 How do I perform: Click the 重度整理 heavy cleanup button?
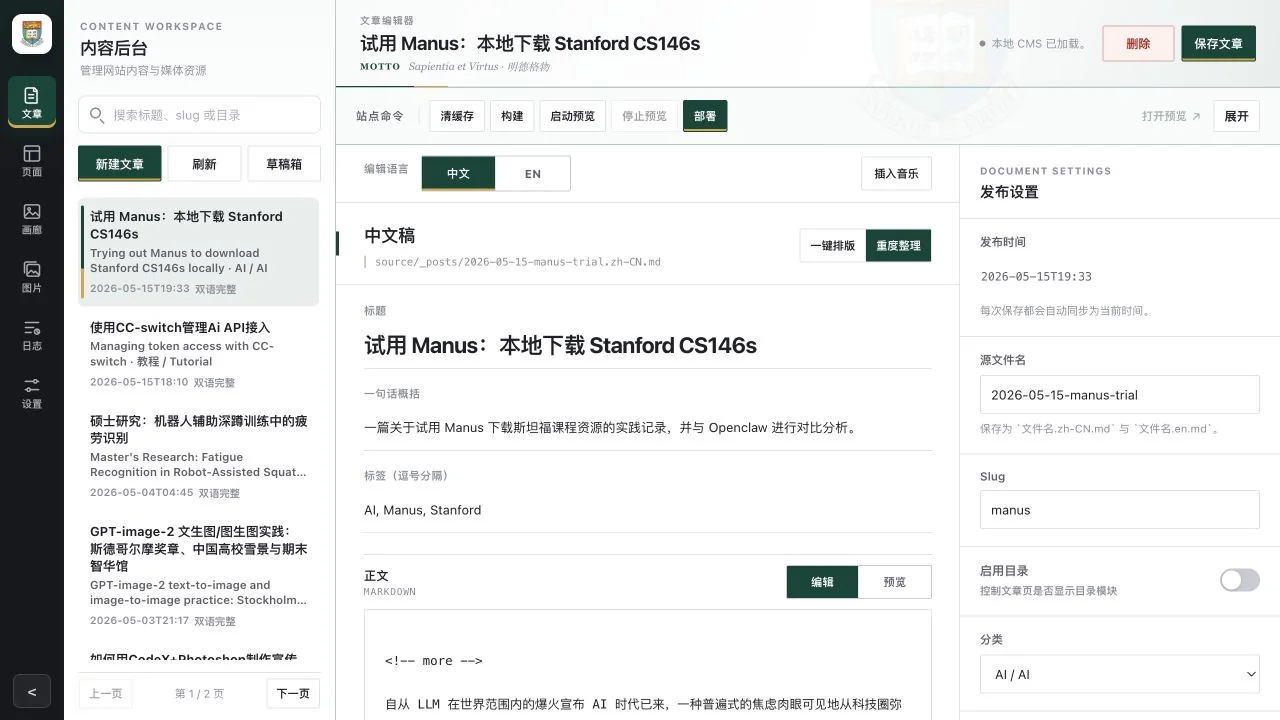tap(898, 245)
